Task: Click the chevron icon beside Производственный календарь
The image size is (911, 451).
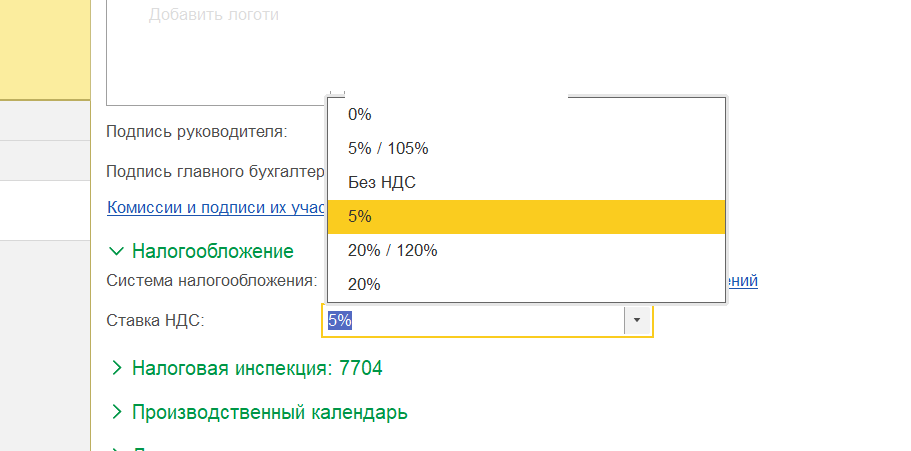Action: (117, 412)
